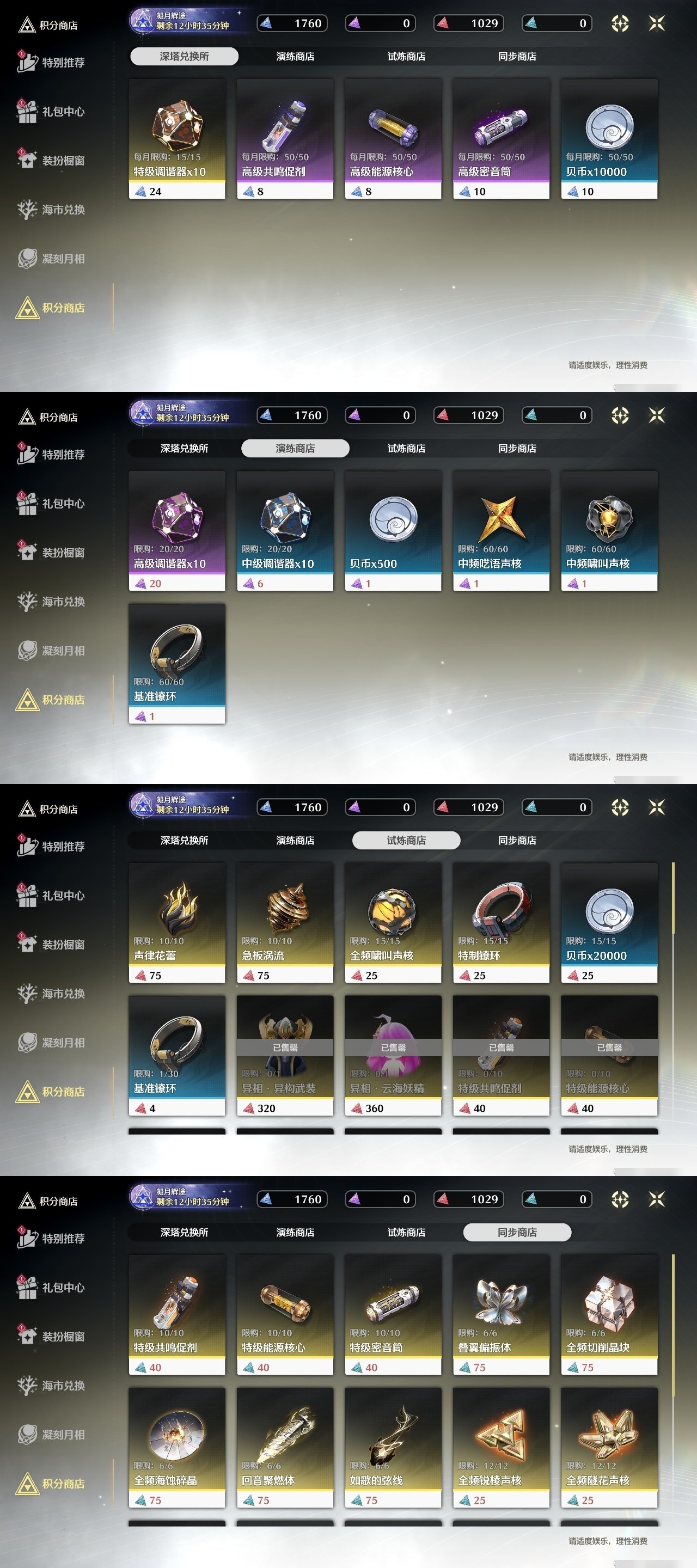This screenshot has height=1568, width=697.
Task: Select the 特级调谐器x10 item costing 24
Action: (x=177, y=139)
